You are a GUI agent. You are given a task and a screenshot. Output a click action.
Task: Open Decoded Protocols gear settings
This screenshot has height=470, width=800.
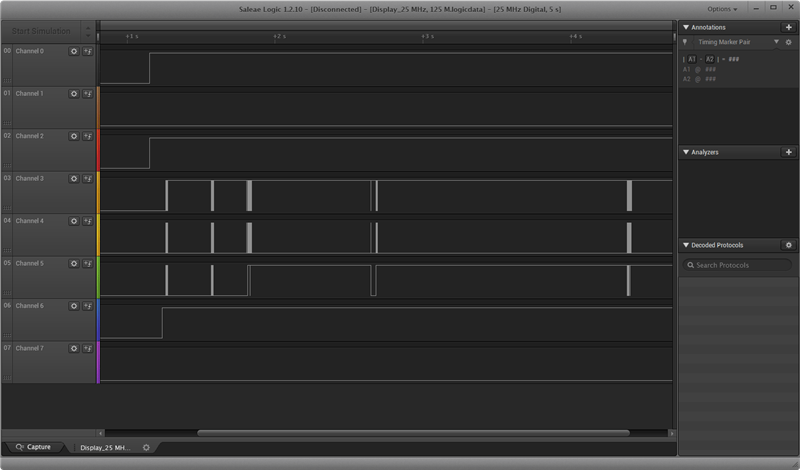[788, 245]
